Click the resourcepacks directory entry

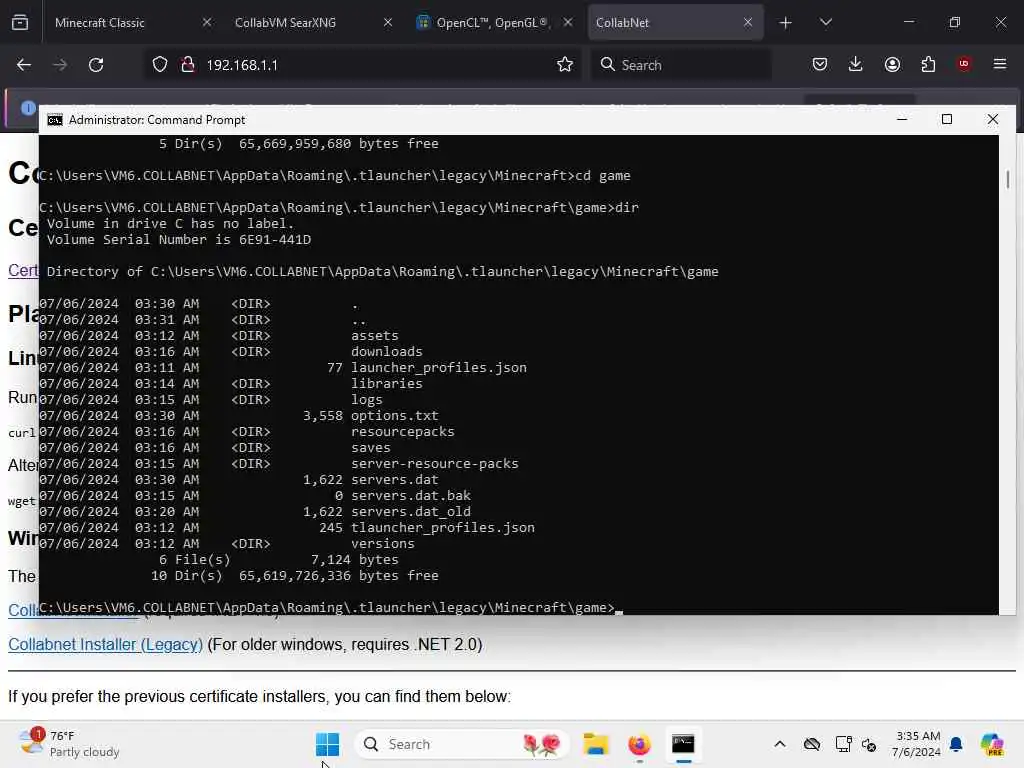click(x=402, y=432)
